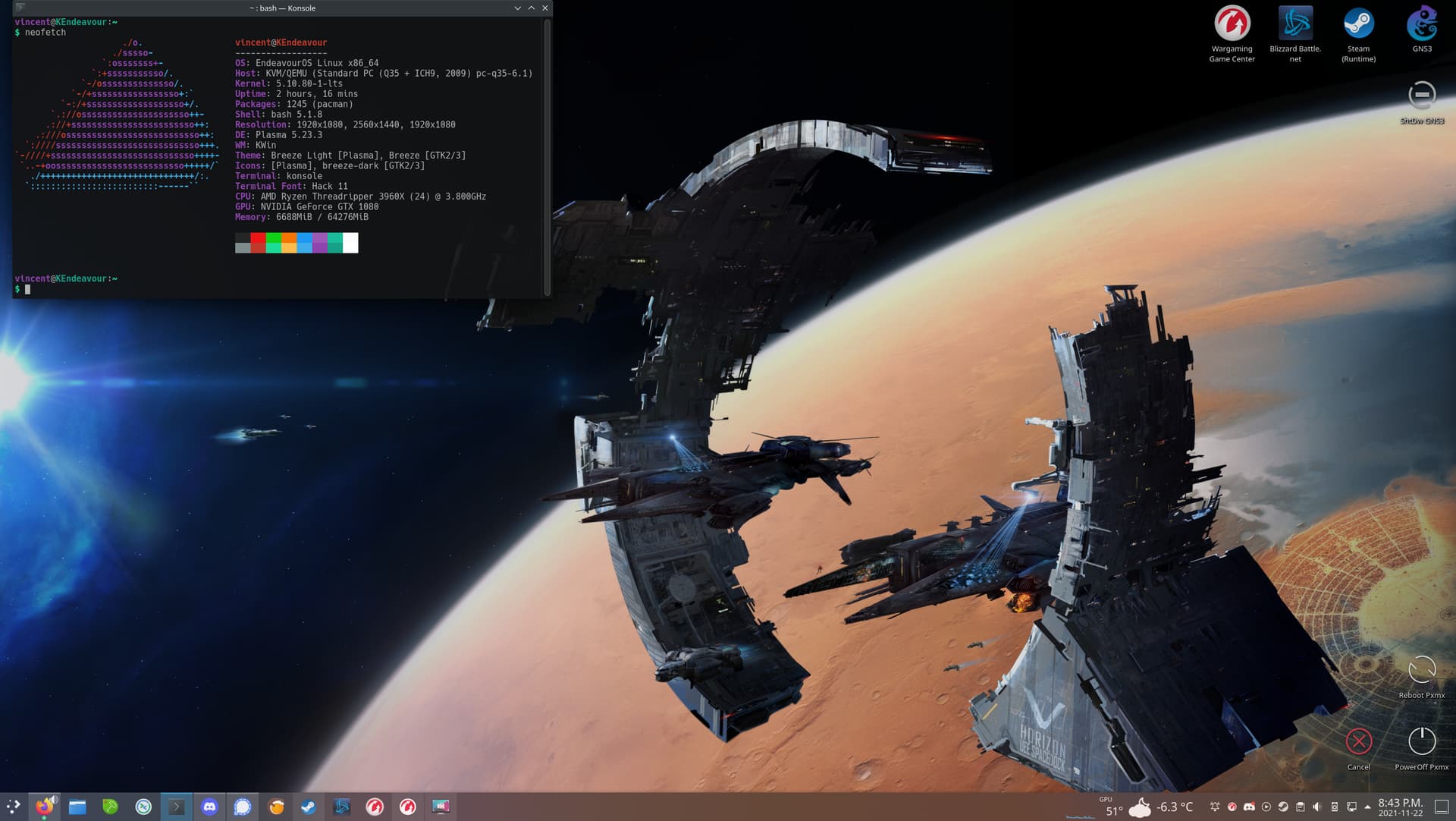
Task: Launch the green pickaxe app in taskbar
Action: (x=111, y=807)
